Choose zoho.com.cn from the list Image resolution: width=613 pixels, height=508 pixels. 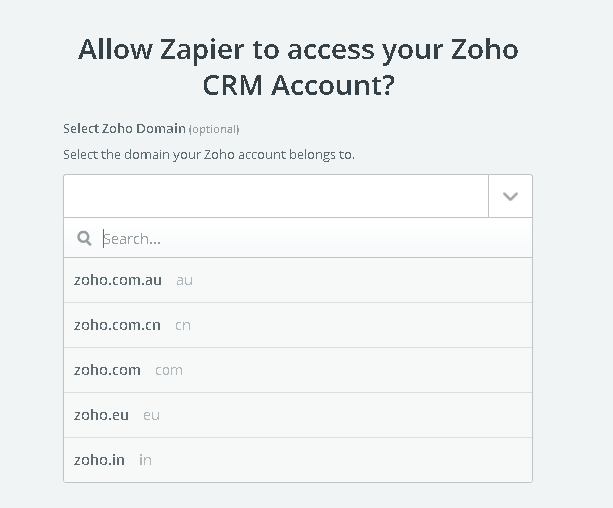(x=117, y=325)
